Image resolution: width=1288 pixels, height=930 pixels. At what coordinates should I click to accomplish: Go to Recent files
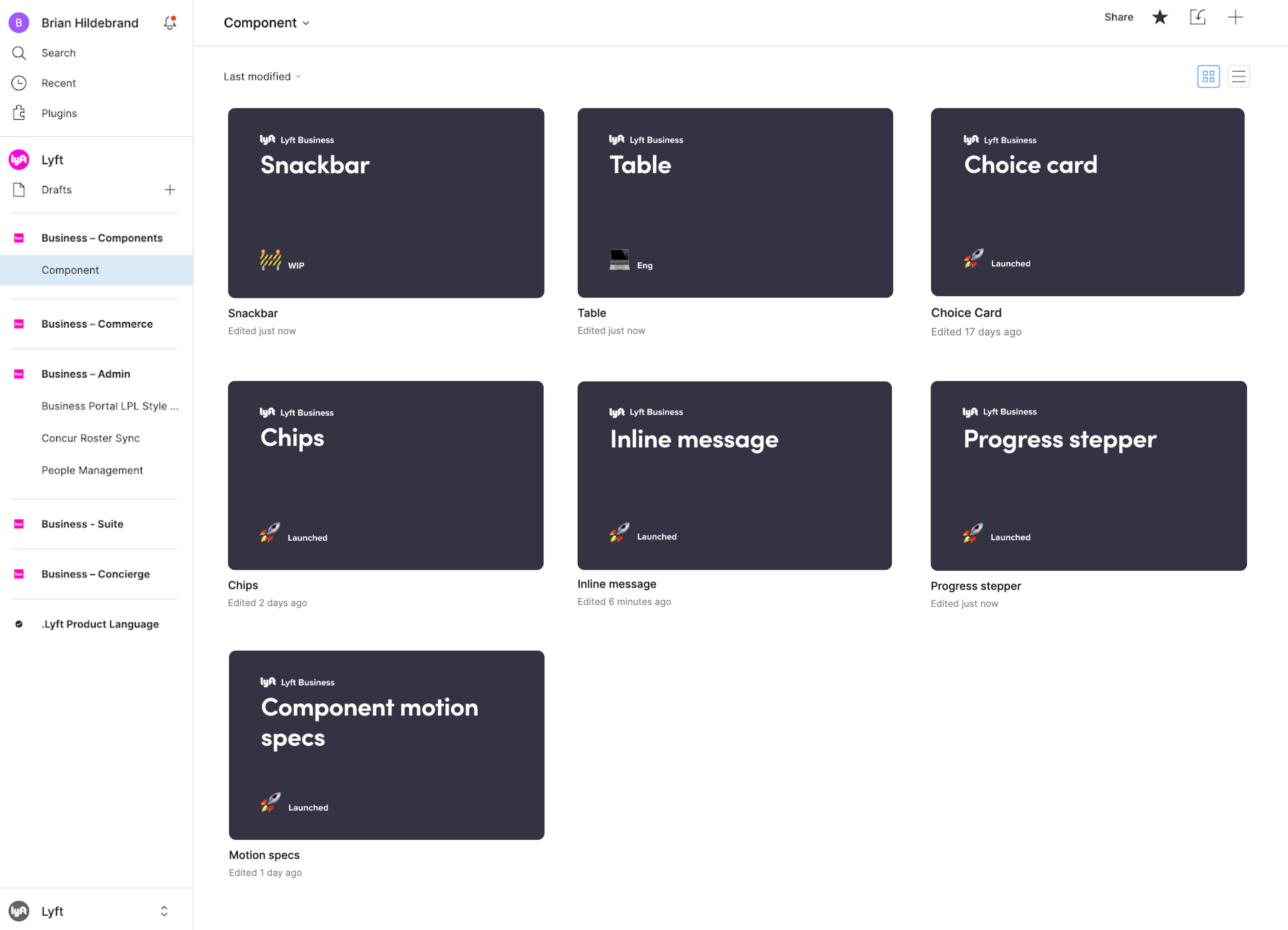click(x=58, y=83)
